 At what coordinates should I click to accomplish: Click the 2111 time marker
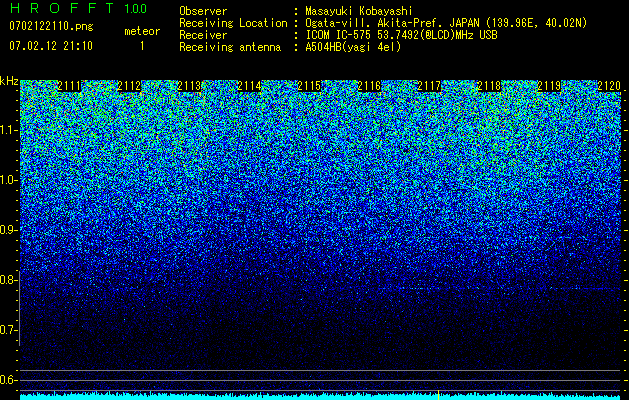[69, 86]
